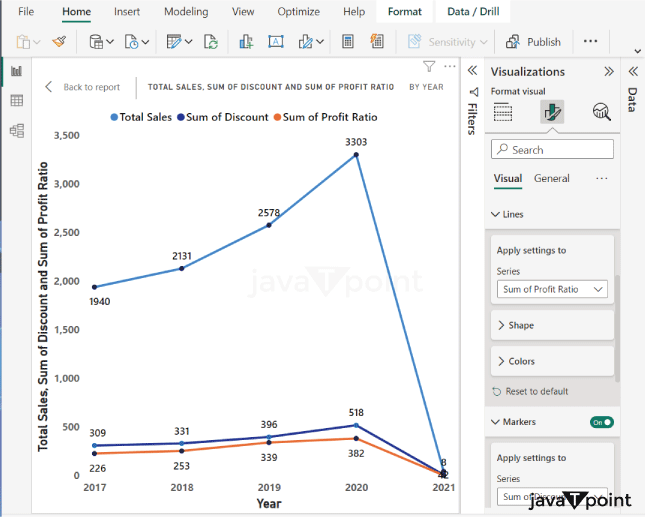The width and height of the screenshot is (645, 517).
Task: Open the Optimize ribbon tab
Action: pos(298,12)
